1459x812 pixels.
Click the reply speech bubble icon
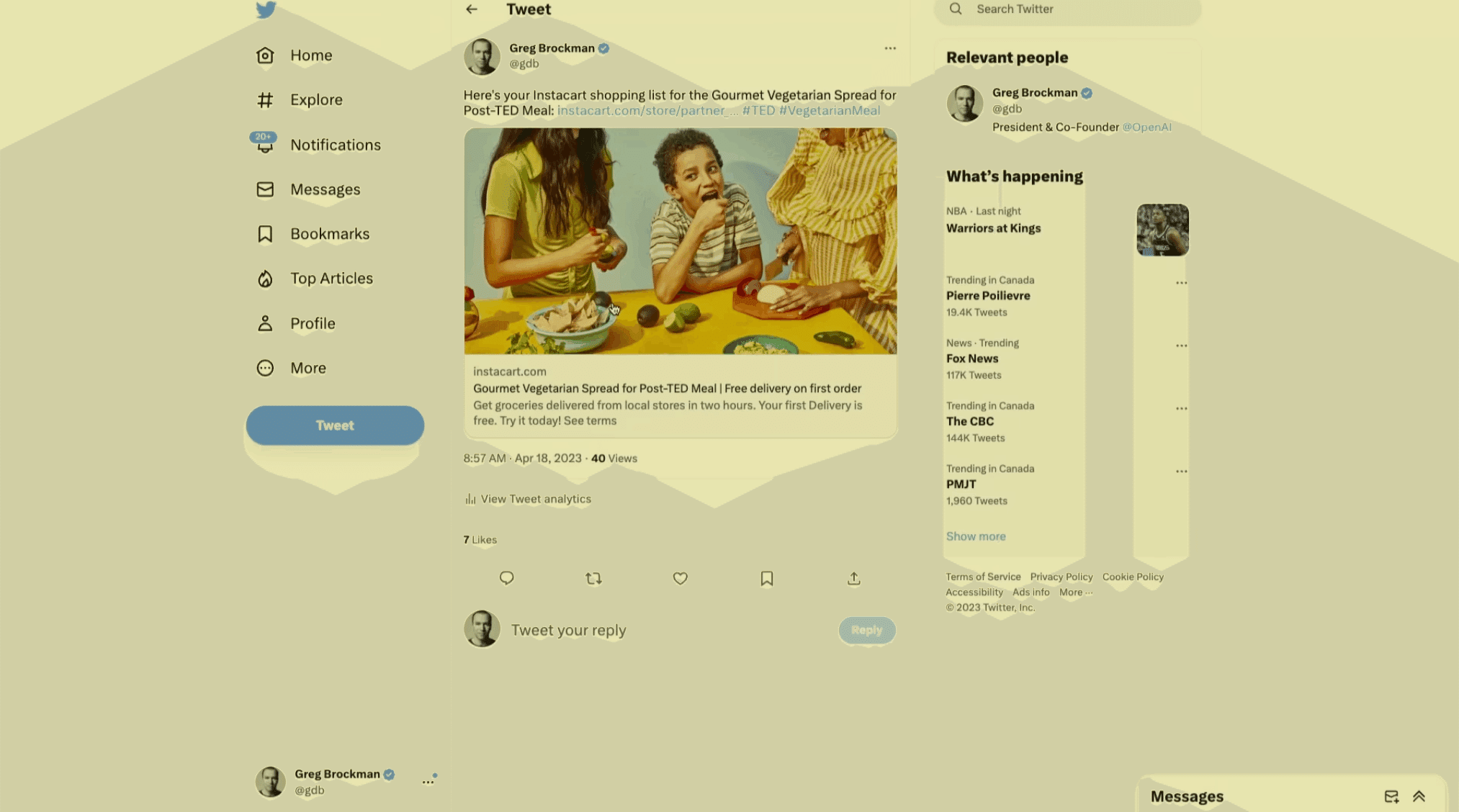click(506, 578)
